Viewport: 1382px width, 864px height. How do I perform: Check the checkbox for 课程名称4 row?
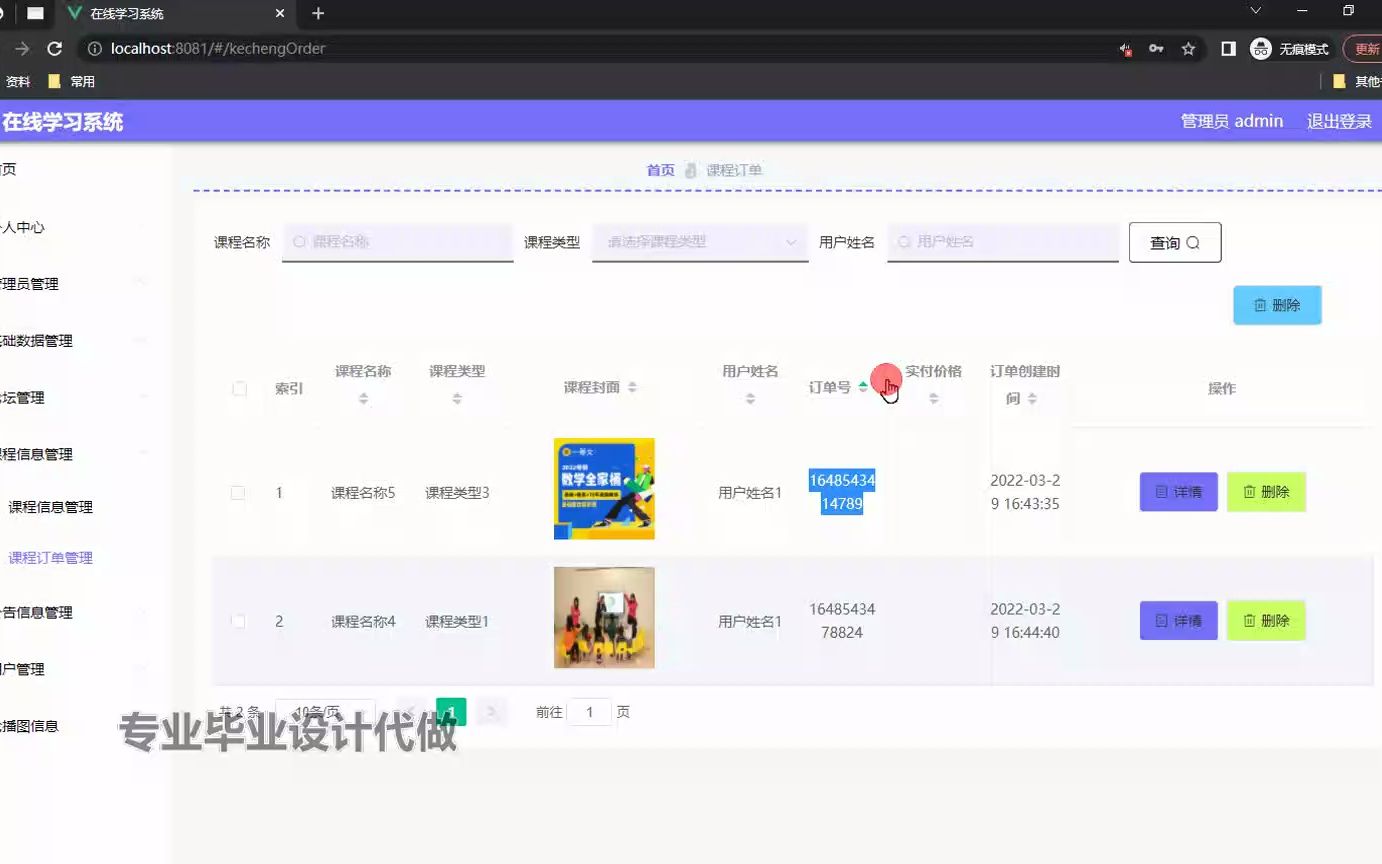[x=239, y=620]
